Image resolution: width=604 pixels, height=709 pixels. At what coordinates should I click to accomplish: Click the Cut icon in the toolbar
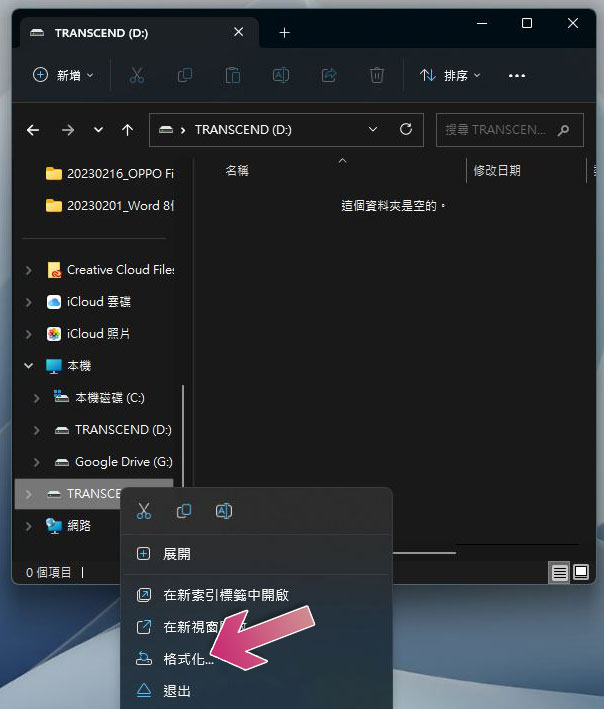pyautogui.click(x=137, y=75)
